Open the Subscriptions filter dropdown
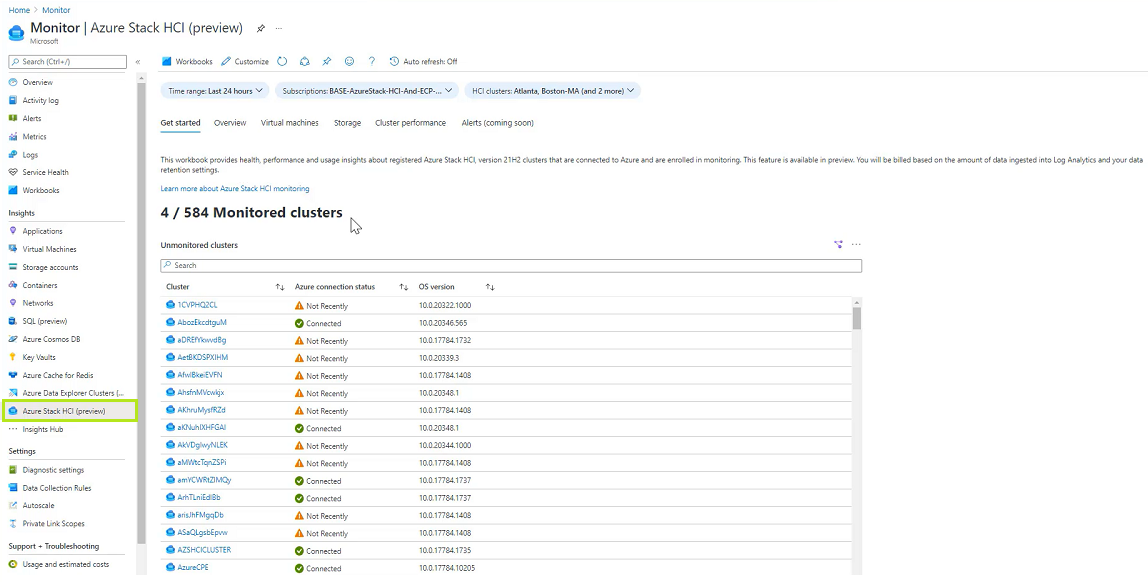 pos(368,91)
